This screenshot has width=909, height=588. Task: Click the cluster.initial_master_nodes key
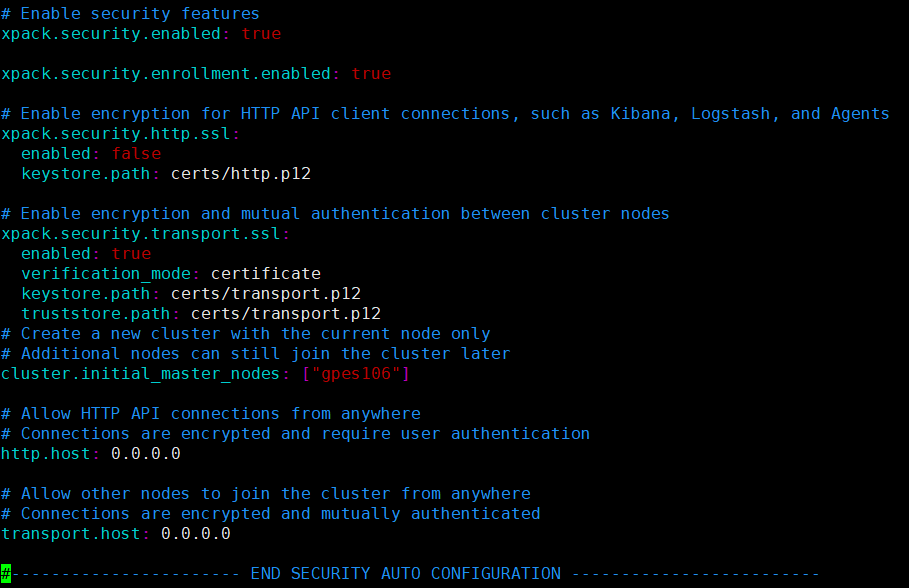[x=141, y=373]
